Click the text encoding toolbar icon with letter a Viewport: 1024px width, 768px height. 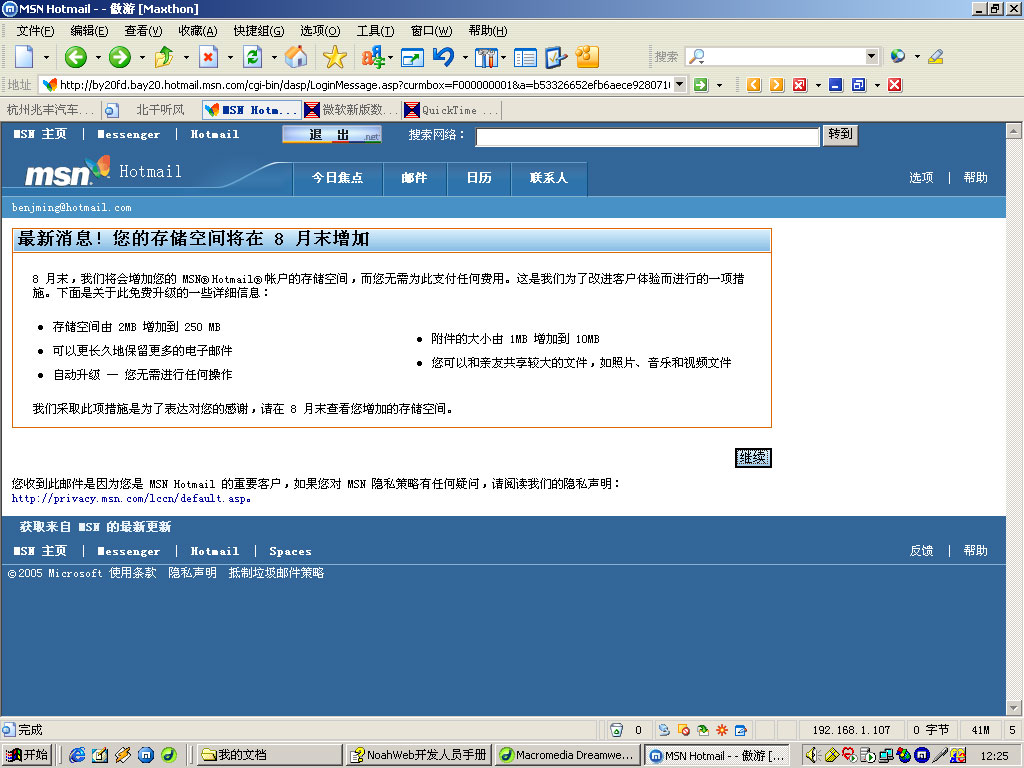coord(373,57)
